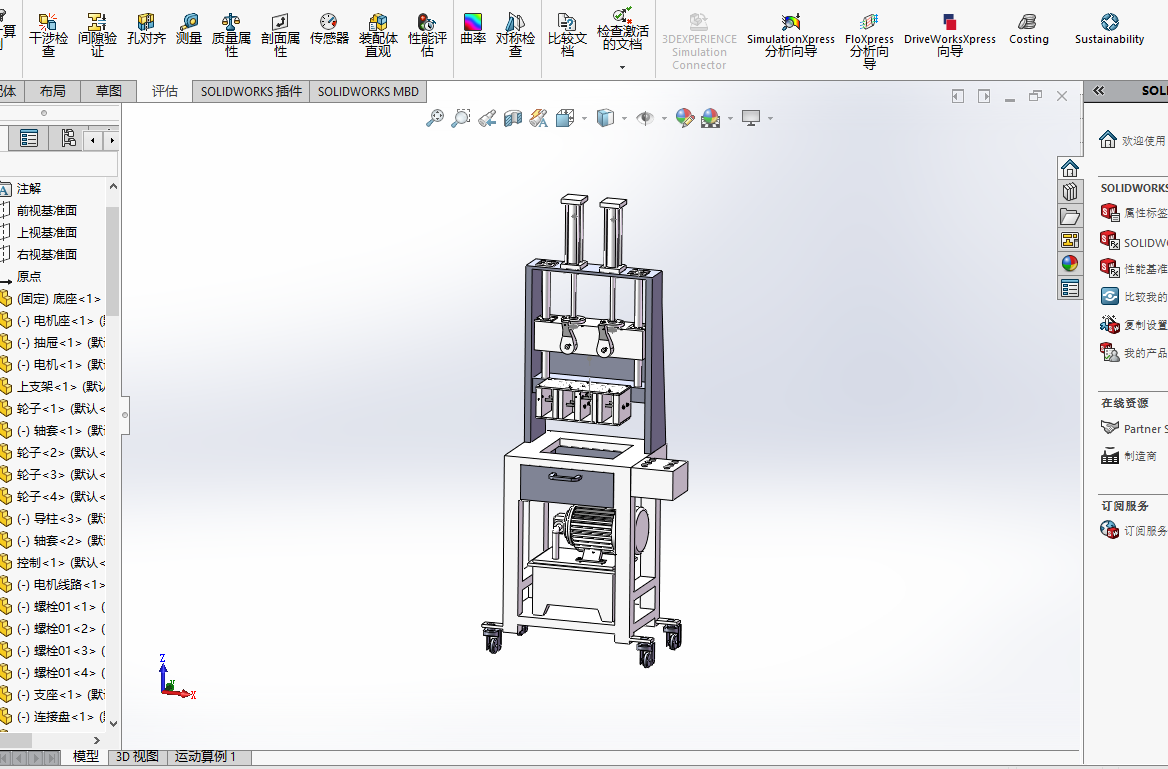Click the feature tree filter field
1168x769 pixels.
(58, 164)
